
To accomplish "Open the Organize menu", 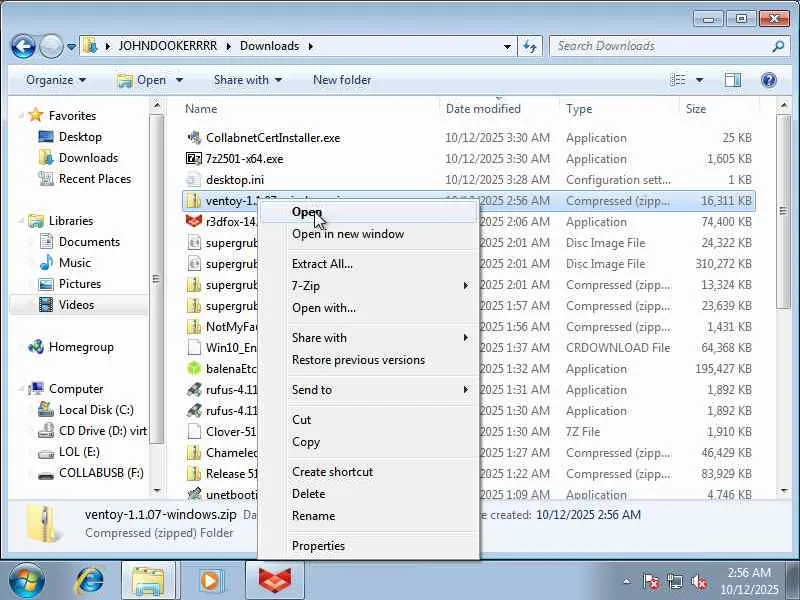I will (x=56, y=80).
